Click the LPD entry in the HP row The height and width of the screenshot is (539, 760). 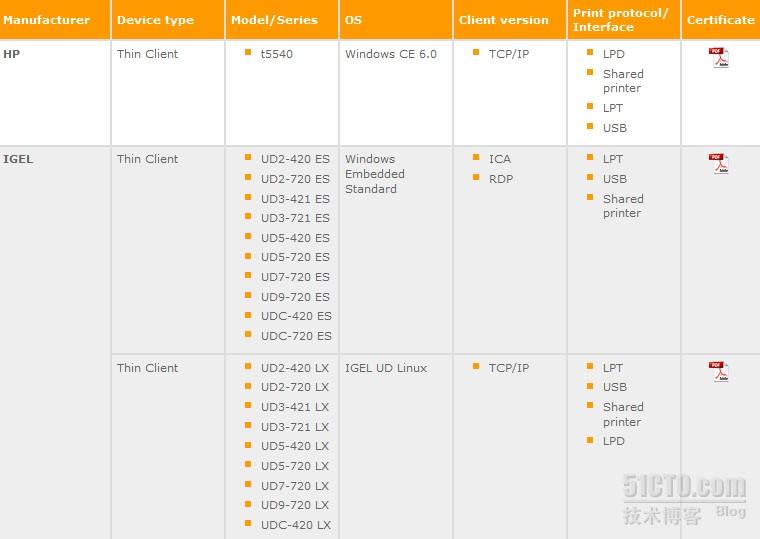tap(614, 54)
